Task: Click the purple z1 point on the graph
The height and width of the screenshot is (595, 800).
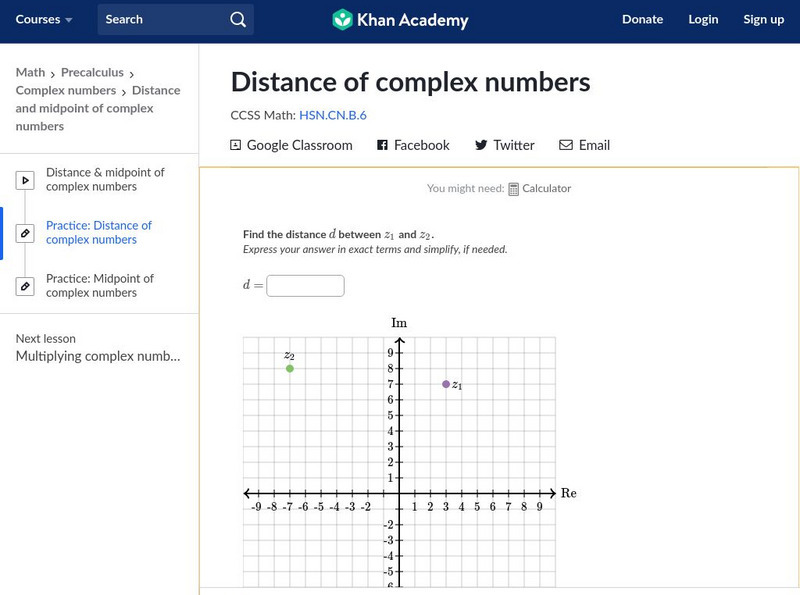Action: click(x=445, y=383)
